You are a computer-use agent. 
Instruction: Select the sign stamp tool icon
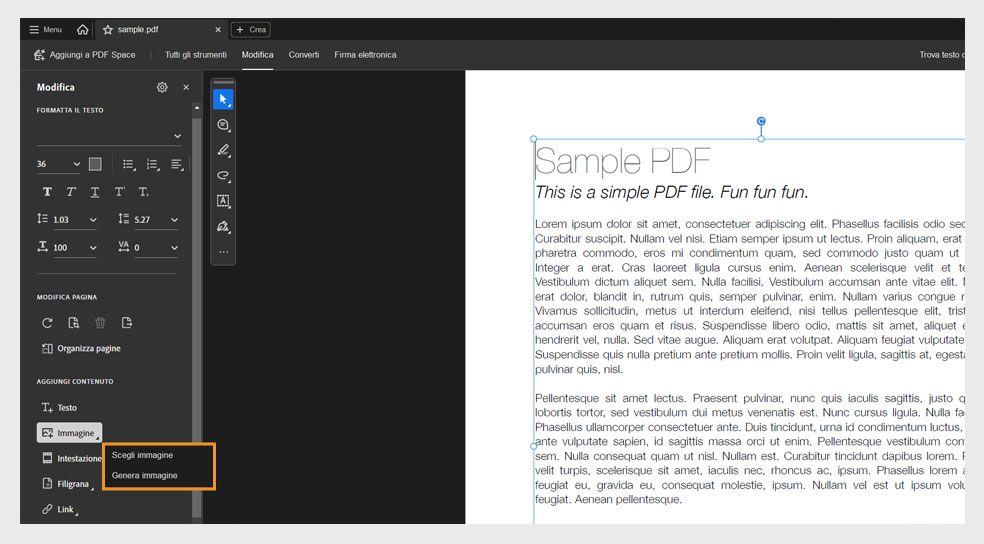point(223,226)
